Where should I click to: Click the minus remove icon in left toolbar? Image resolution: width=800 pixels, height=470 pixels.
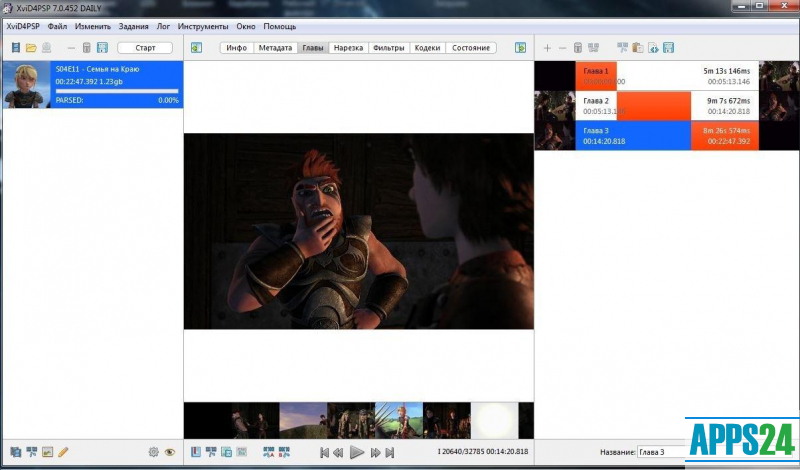point(71,48)
